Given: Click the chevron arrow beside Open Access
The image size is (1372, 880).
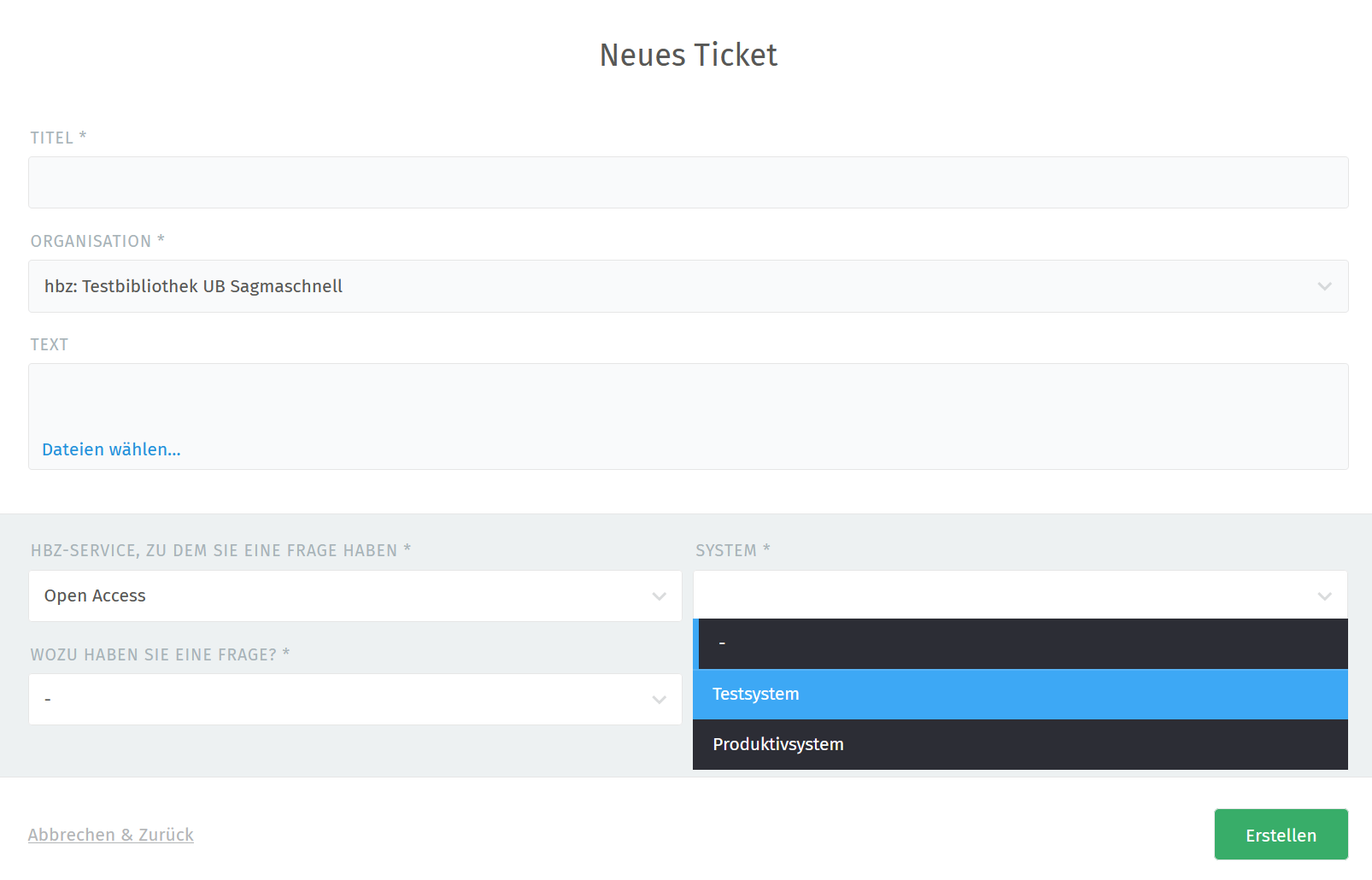Looking at the screenshot, I should coord(659,595).
